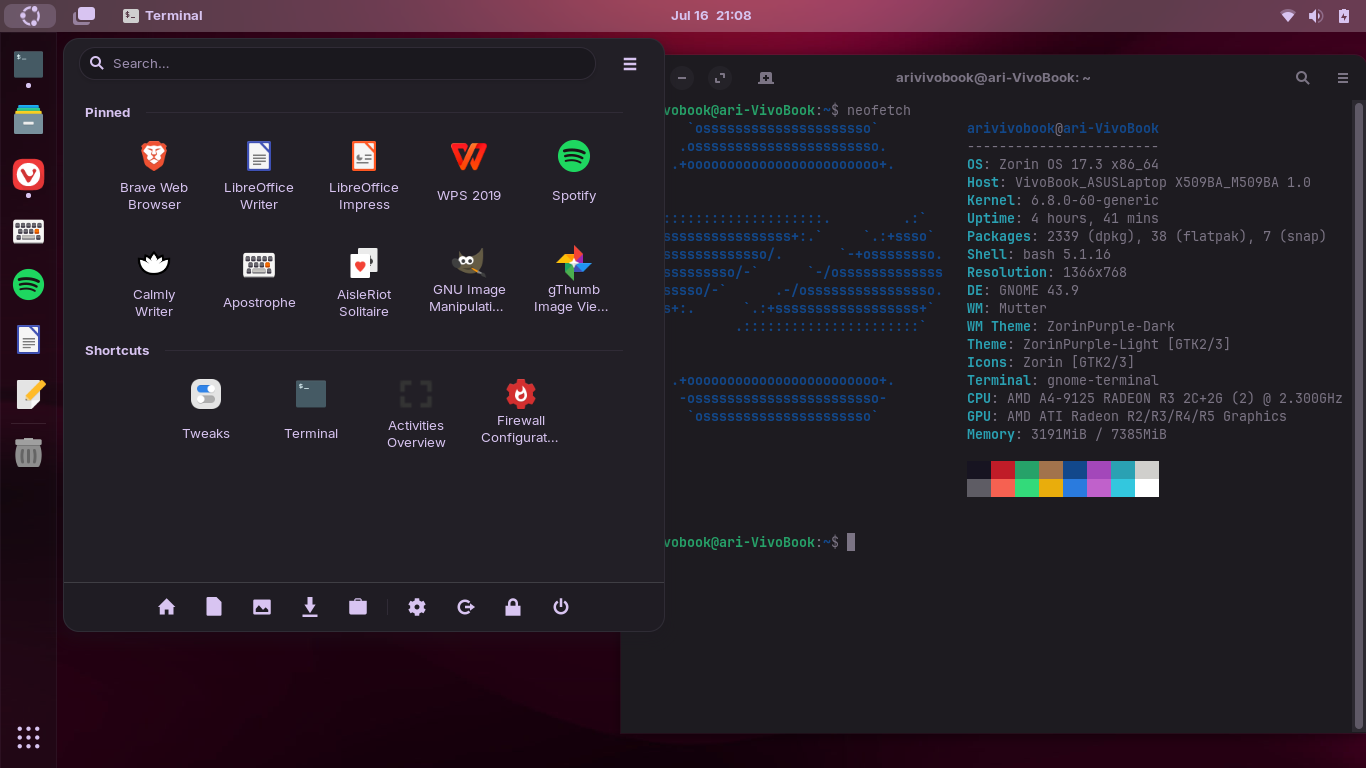Open the workspaces icon in the top bar

click(x=85, y=15)
